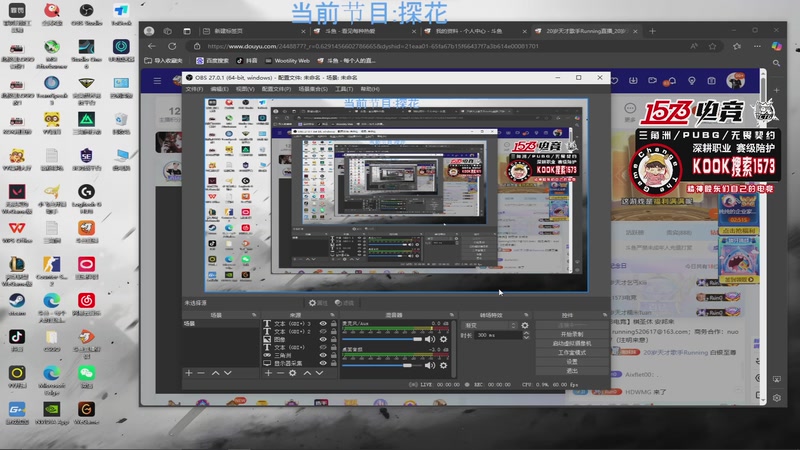Click 开始录制 button in OBS controls
Image resolution: width=800 pixels, height=450 pixels.
(x=572, y=334)
